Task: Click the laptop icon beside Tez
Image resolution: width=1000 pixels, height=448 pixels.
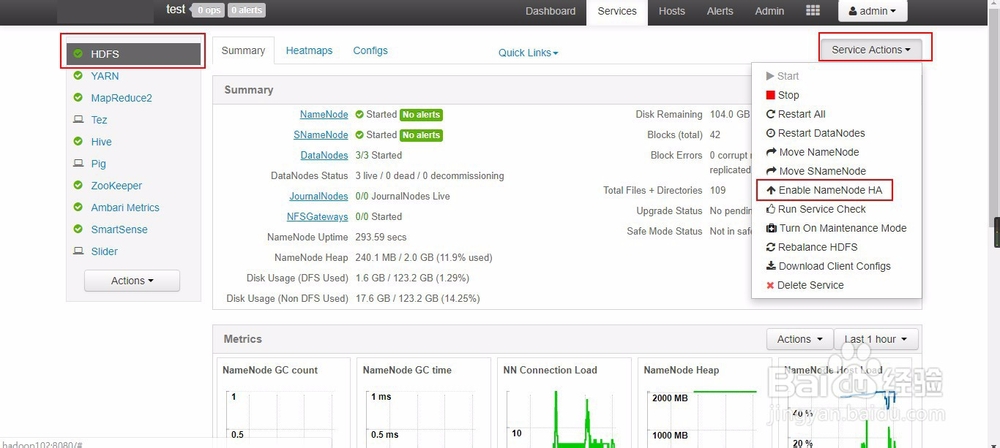Action: [x=78, y=120]
